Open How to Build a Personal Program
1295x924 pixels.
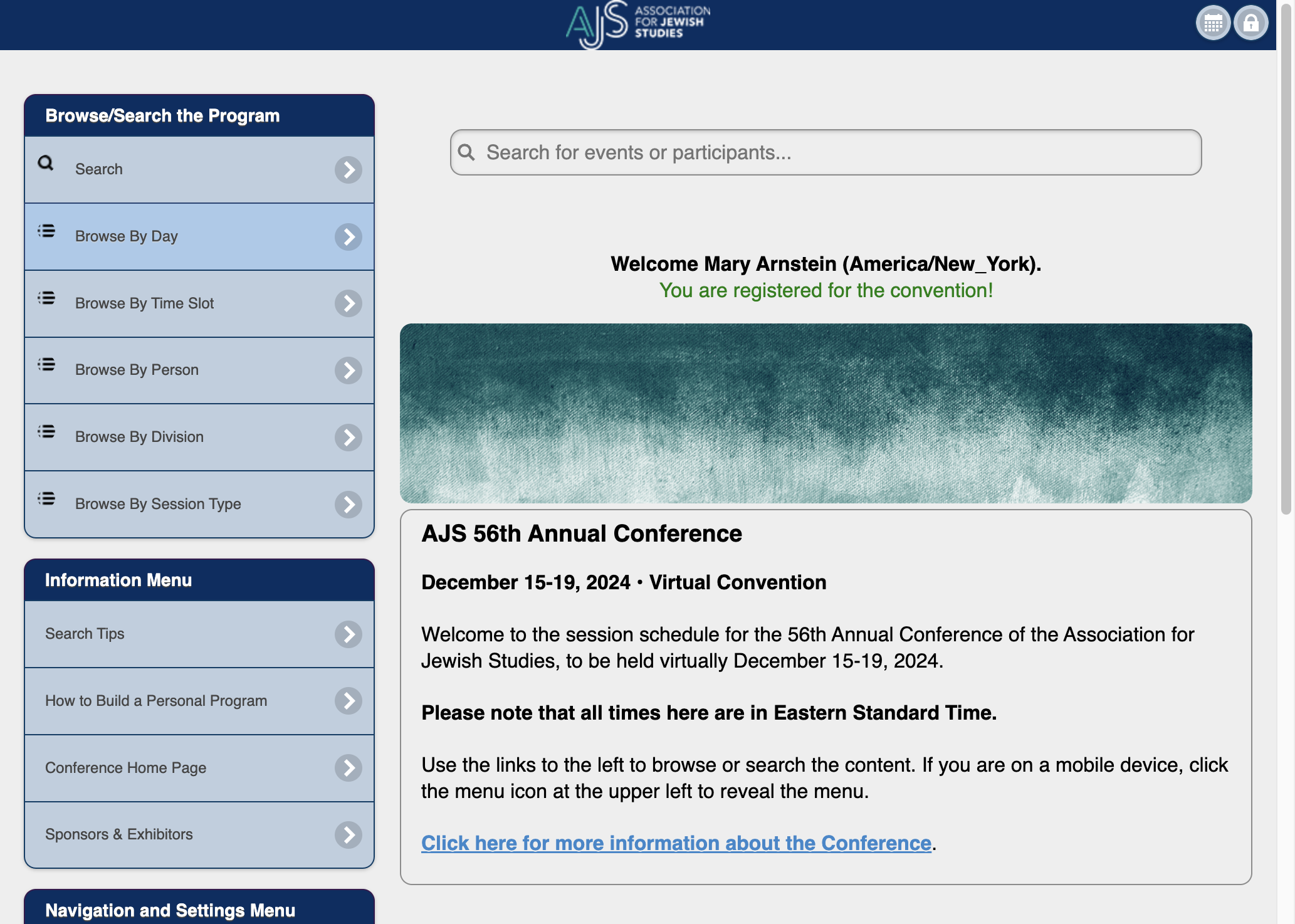point(199,701)
